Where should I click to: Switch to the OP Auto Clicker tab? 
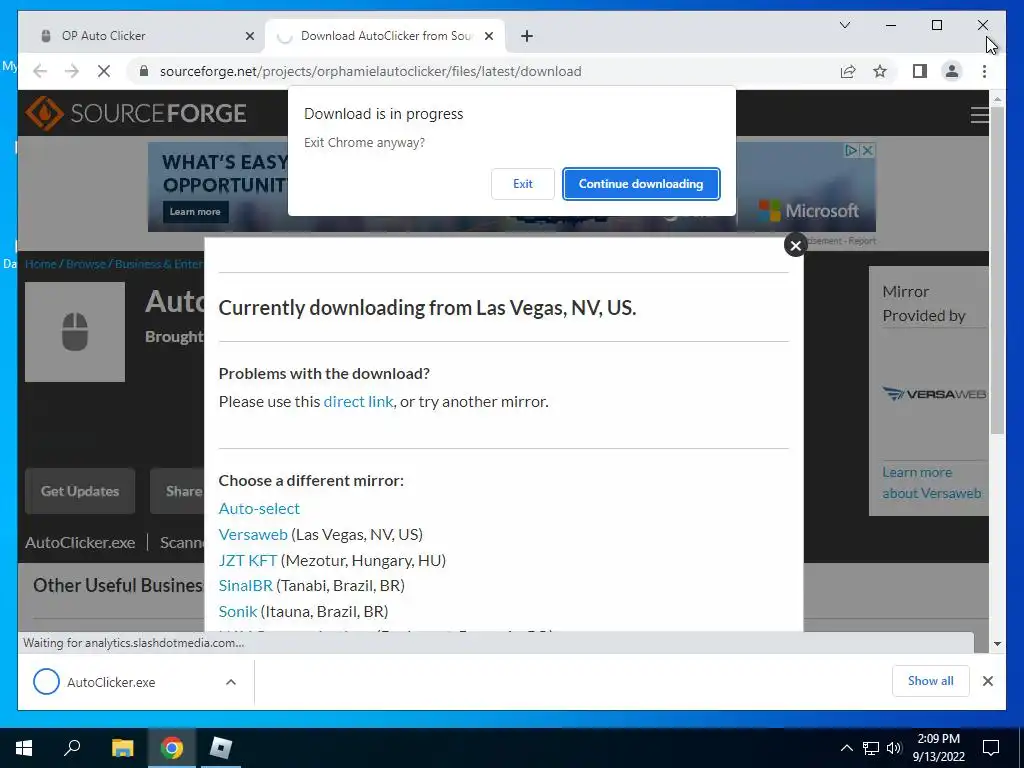[147, 36]
